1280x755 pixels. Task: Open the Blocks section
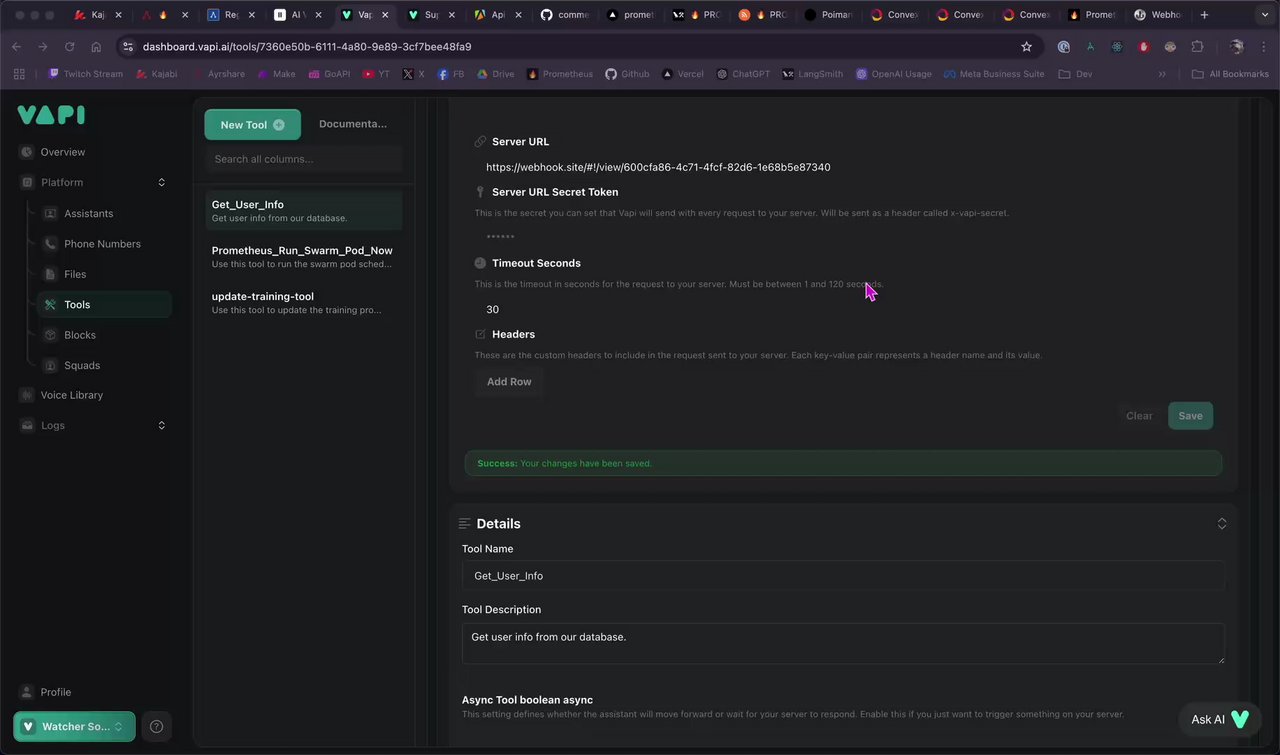pos(80,335)
